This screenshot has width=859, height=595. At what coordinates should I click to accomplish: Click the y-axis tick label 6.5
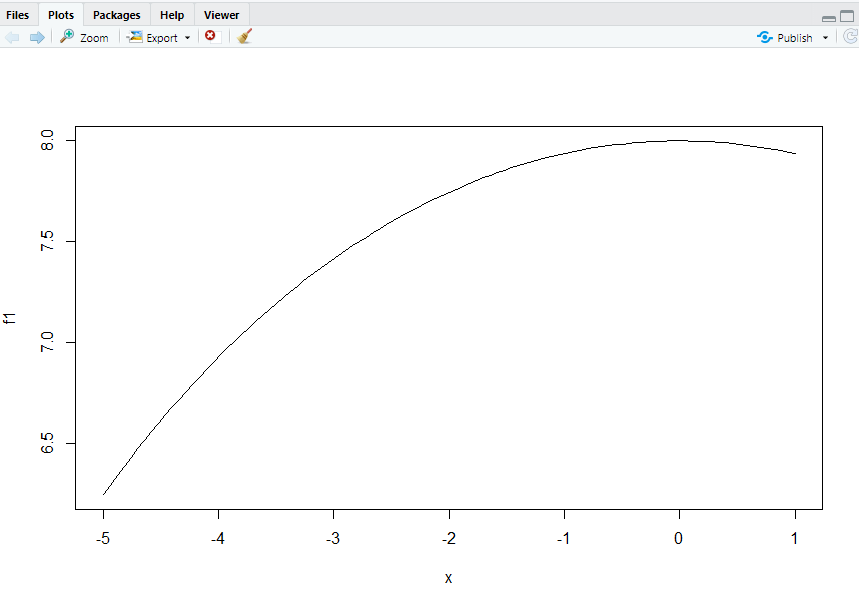pos(47,443)
